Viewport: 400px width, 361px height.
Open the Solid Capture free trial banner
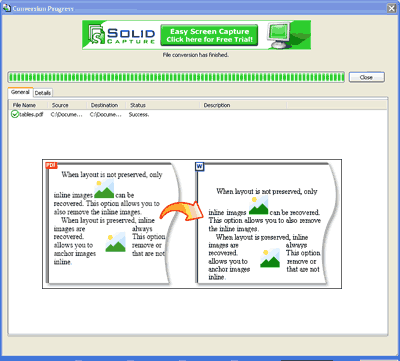tap(196, 35)
